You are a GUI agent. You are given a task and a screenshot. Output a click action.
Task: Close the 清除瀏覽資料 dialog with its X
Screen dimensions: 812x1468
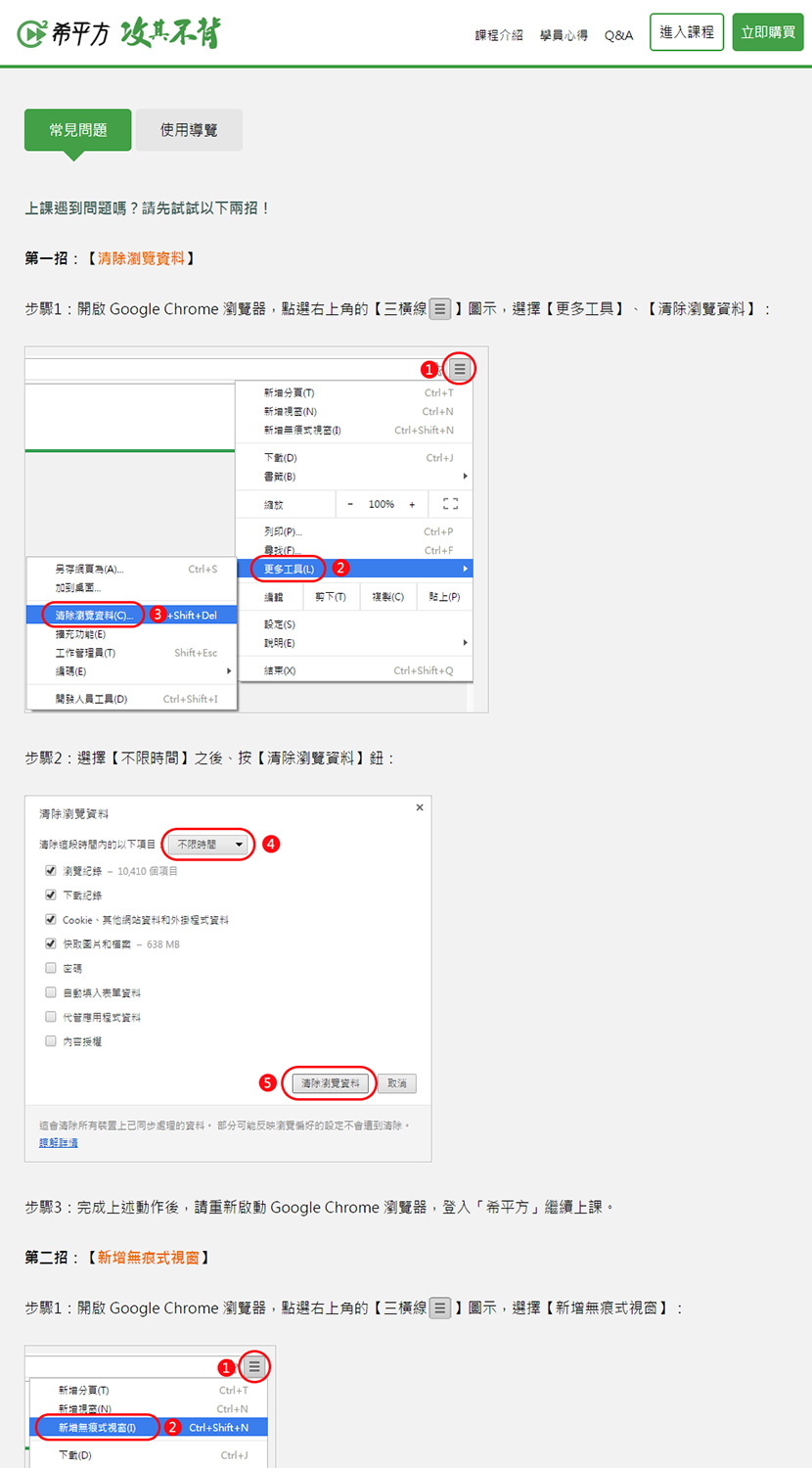[420, 807]
